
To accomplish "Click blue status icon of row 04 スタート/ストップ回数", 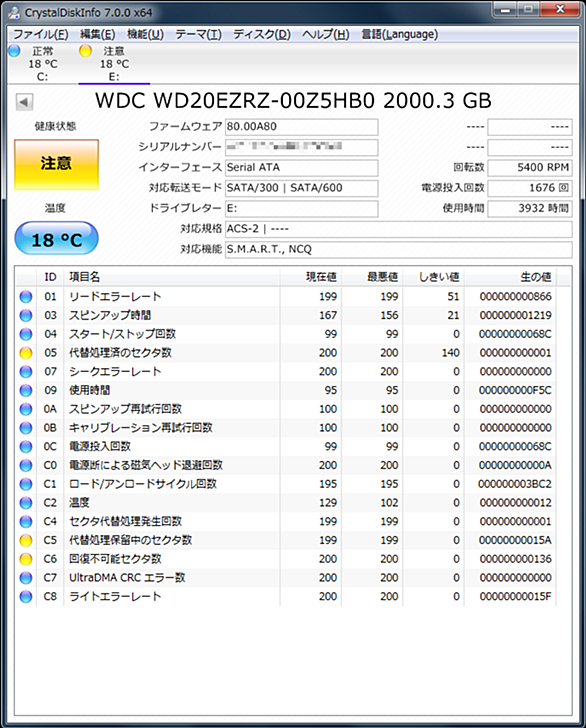I will (x=26, y=334).
